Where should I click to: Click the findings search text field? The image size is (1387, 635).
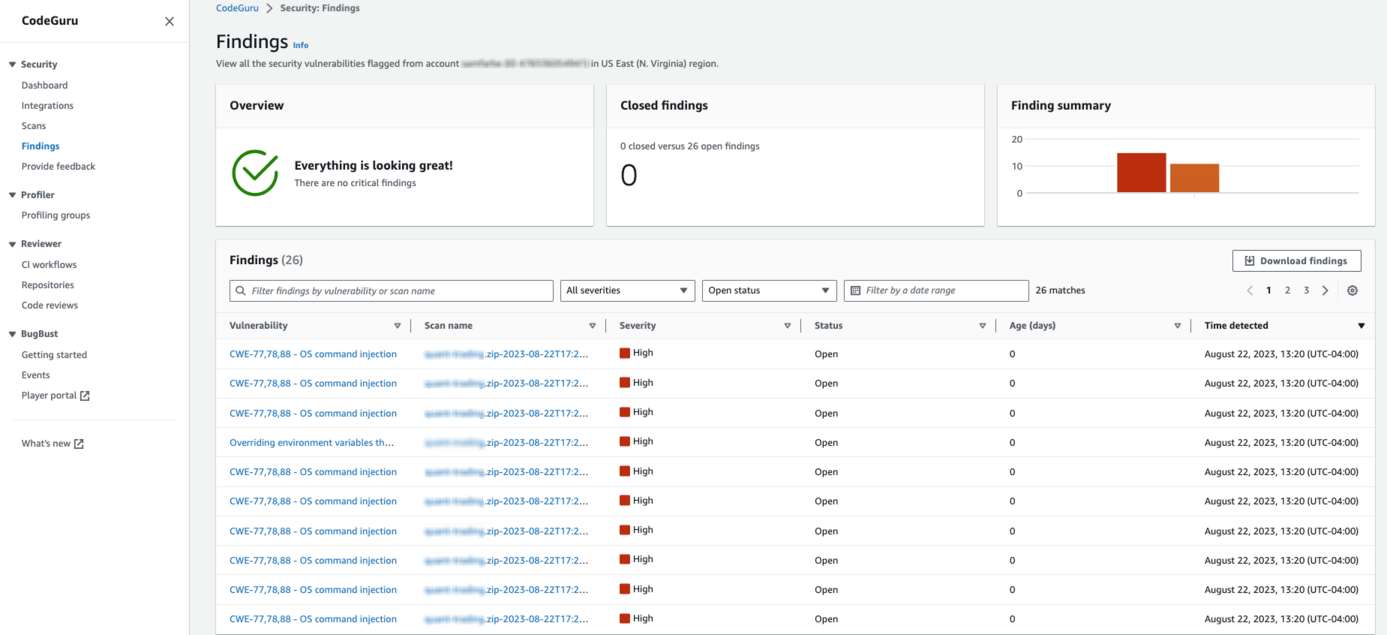click(391, 291)
